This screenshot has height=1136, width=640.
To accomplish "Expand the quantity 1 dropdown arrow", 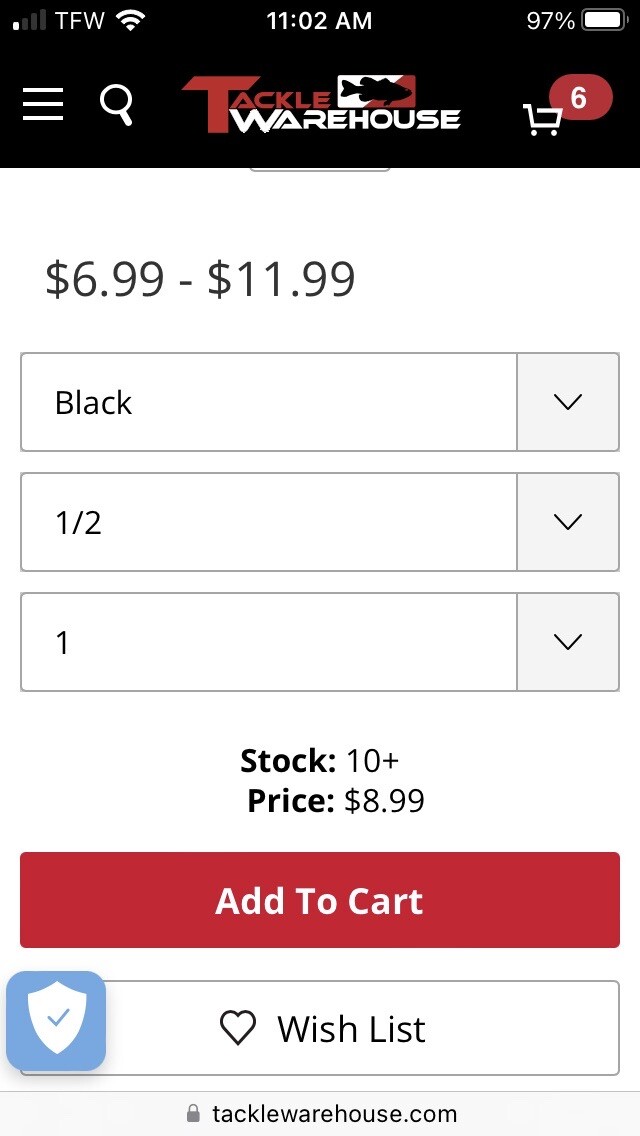I will [568, 642].
